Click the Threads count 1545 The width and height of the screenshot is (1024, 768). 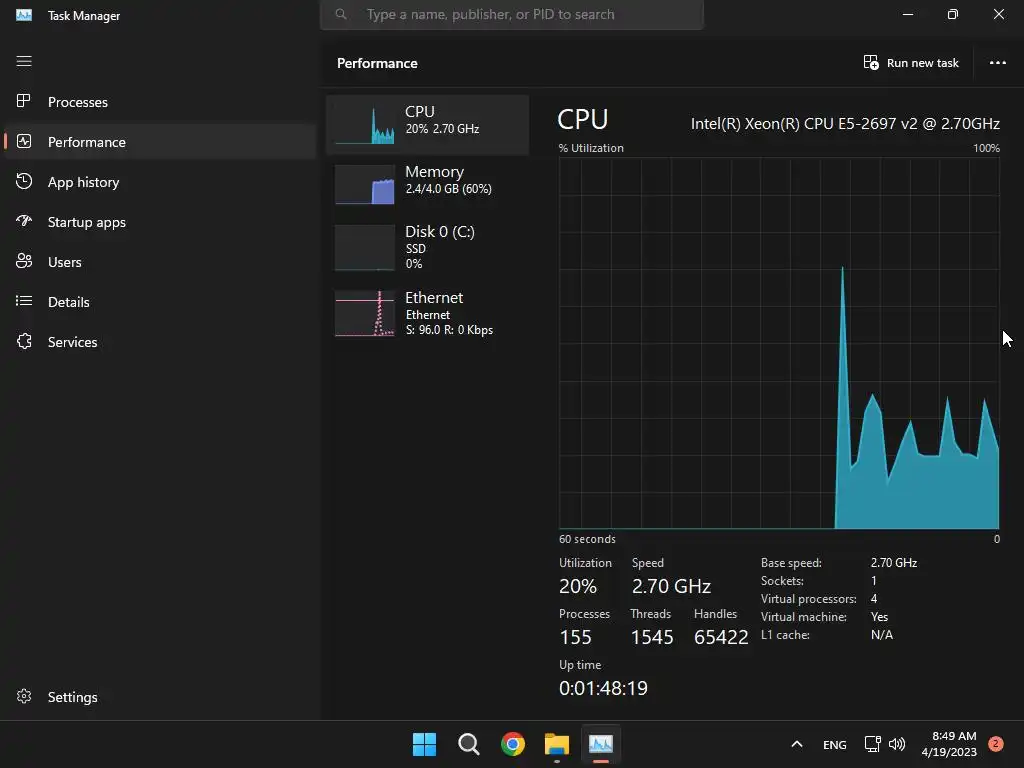coord(652,637)
